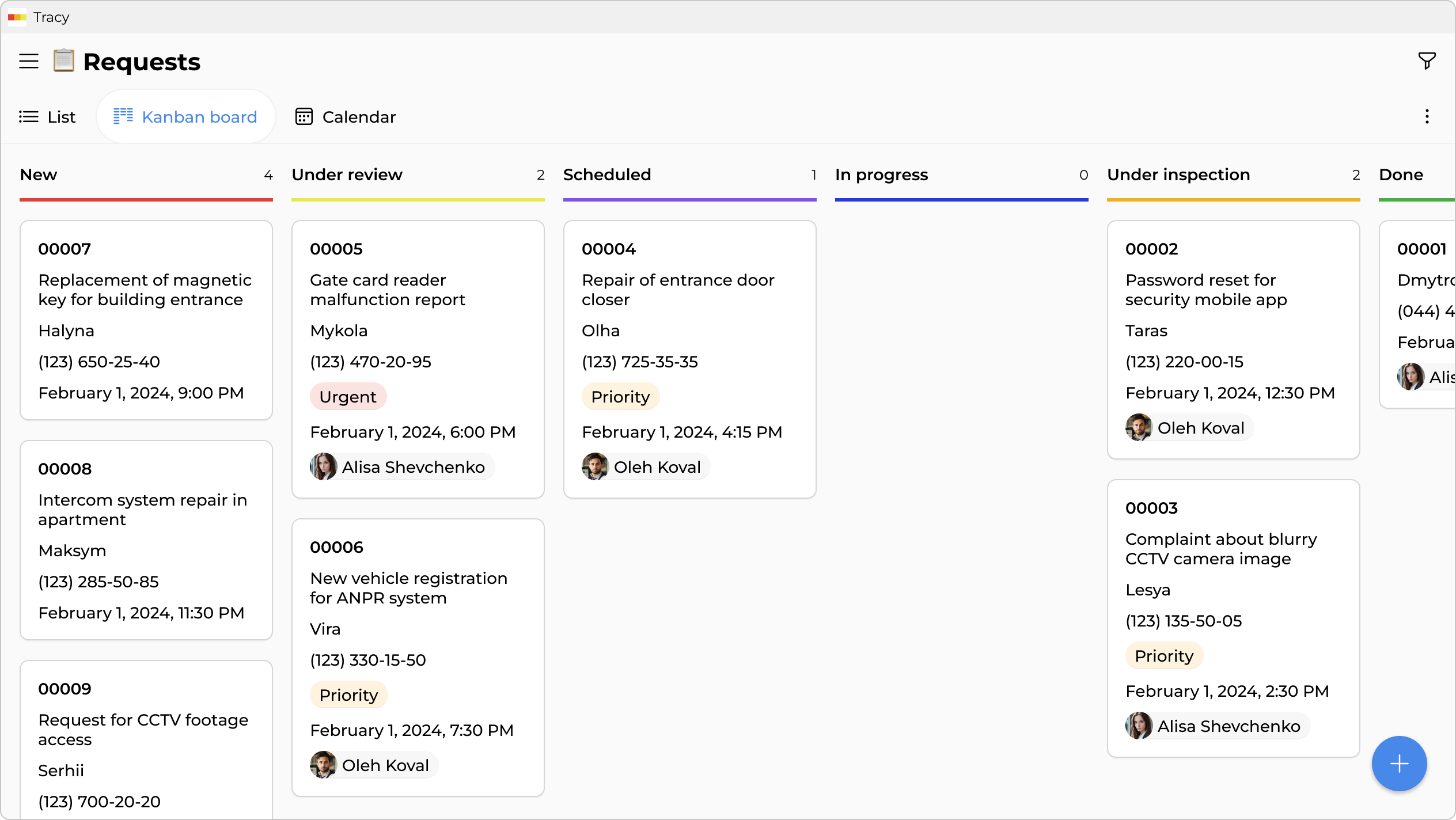The image size is (1456, 820).
Task: Click the red New column color bar
Action: tap(146, 200)
